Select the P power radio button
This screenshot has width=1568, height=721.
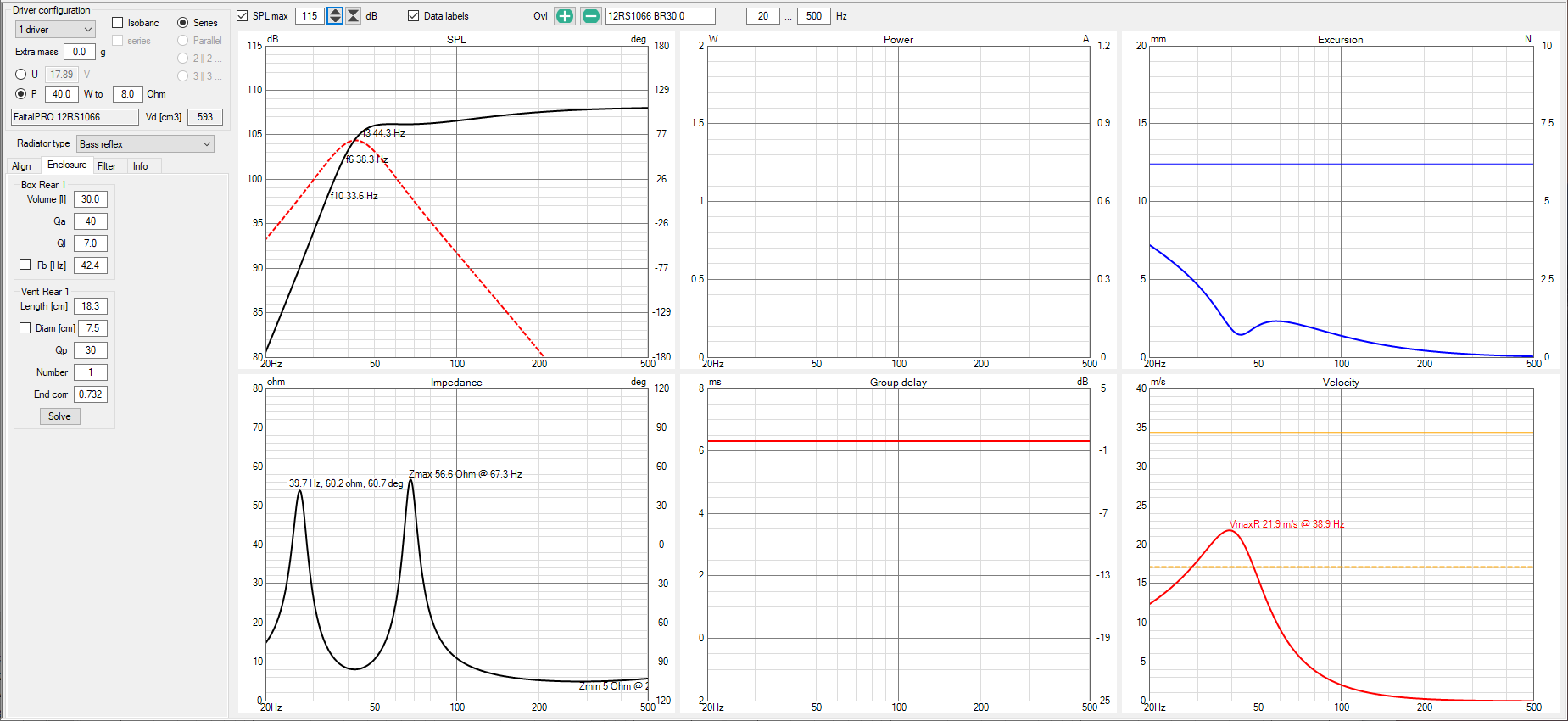(x=21, y=94)
